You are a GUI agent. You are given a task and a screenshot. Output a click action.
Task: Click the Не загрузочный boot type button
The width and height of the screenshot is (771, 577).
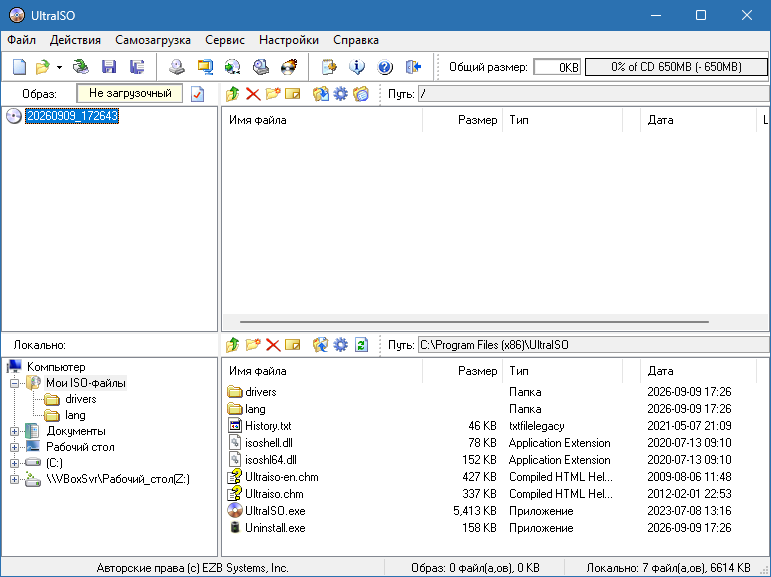[x=130, y=93]
